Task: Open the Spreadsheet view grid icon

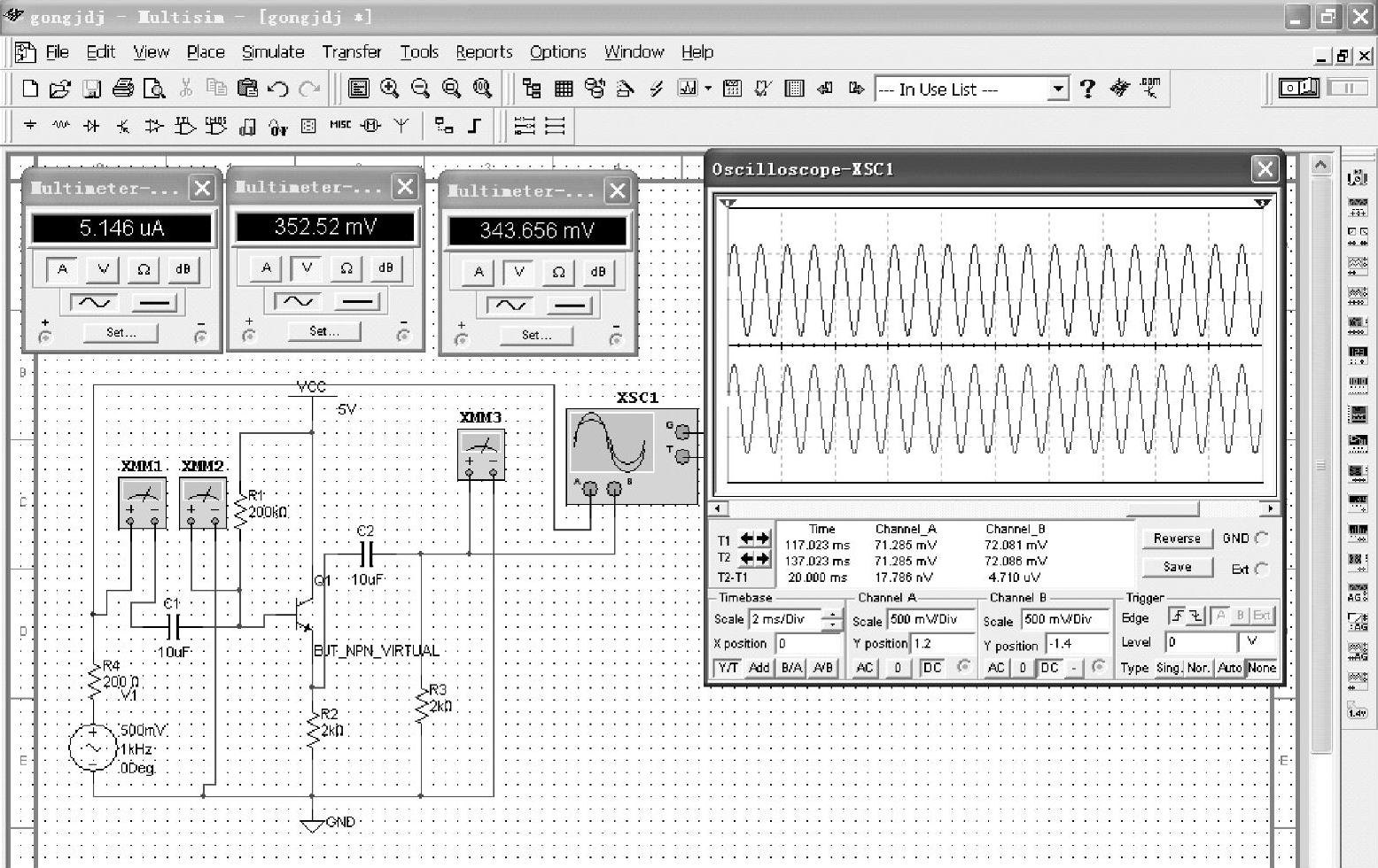Action: 564,89
